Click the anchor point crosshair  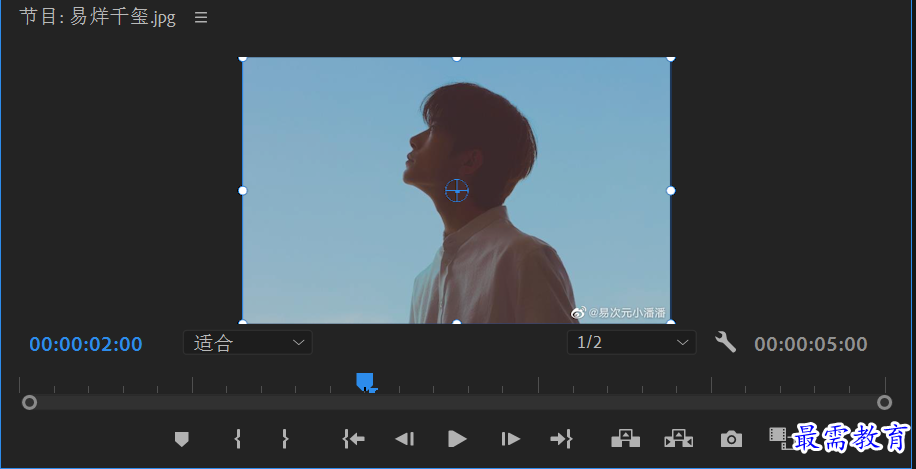(x=457, y=190)
